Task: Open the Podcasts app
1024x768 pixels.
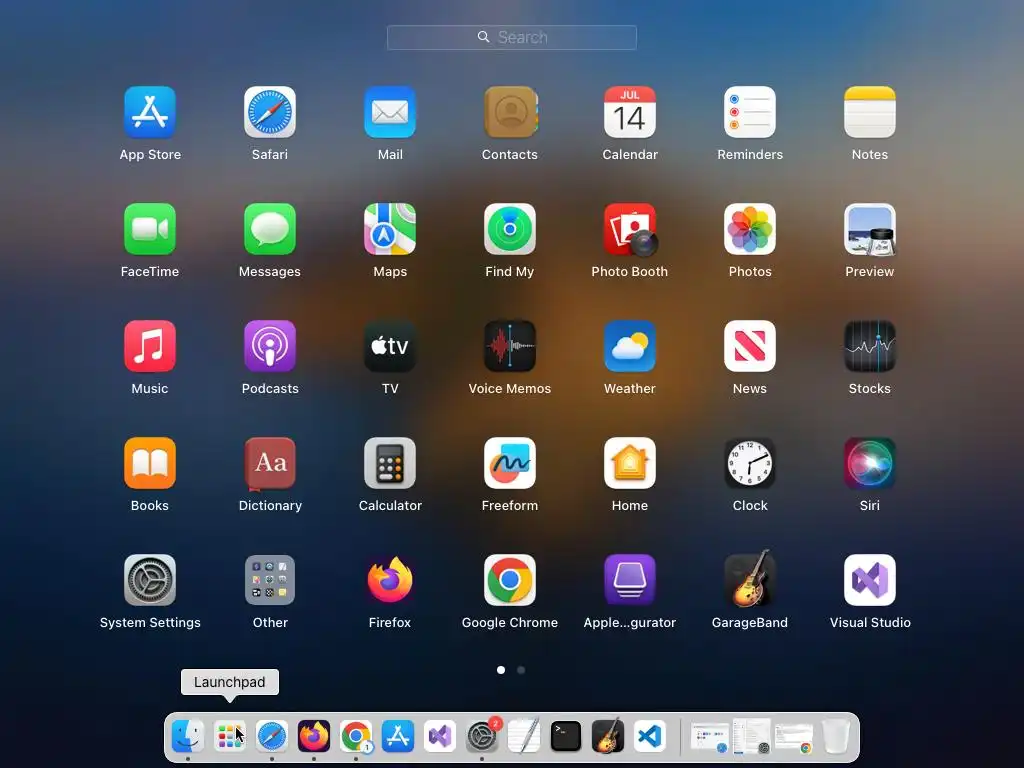Action: 270,346
